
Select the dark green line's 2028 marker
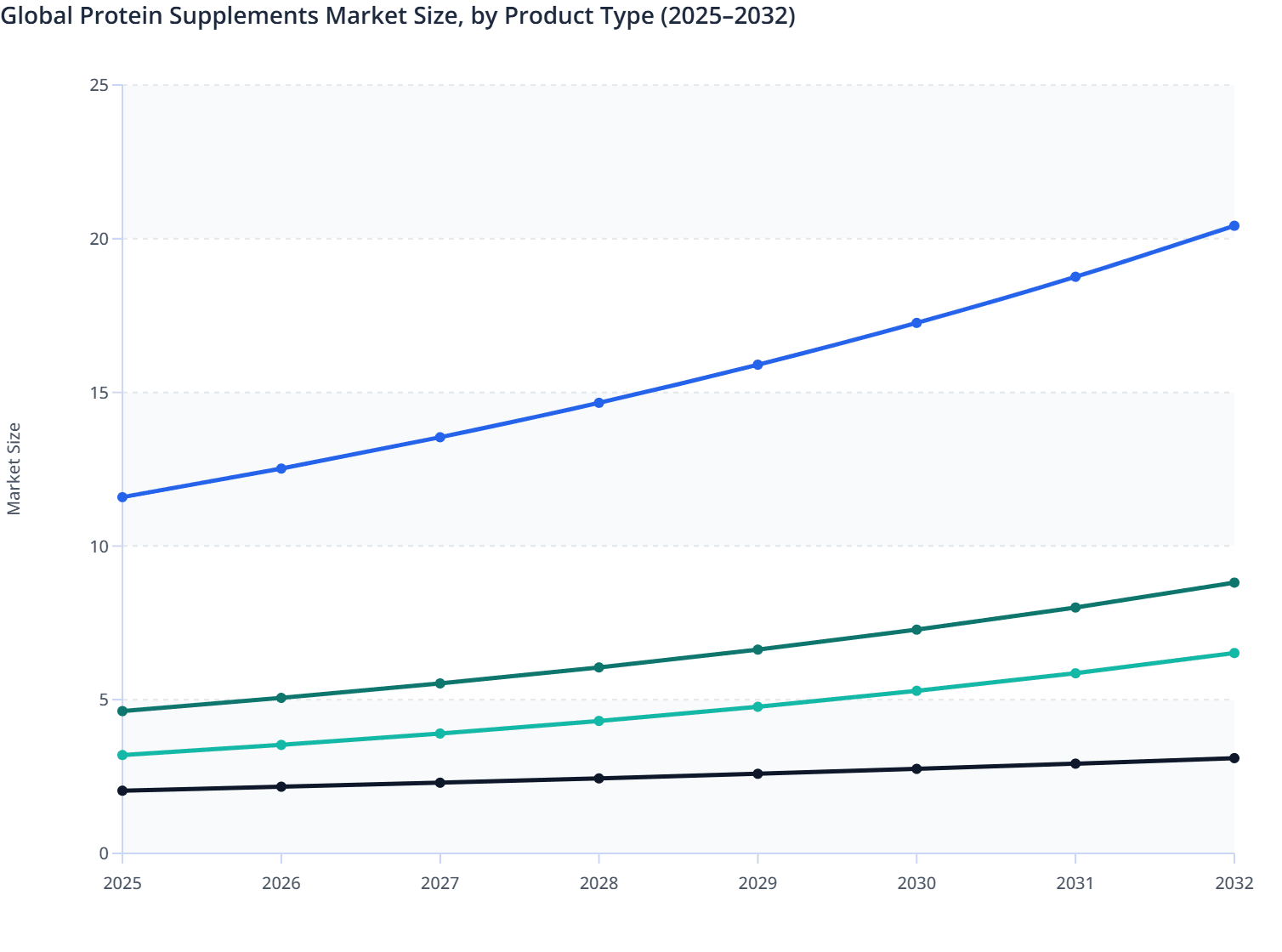click(599, 666)
